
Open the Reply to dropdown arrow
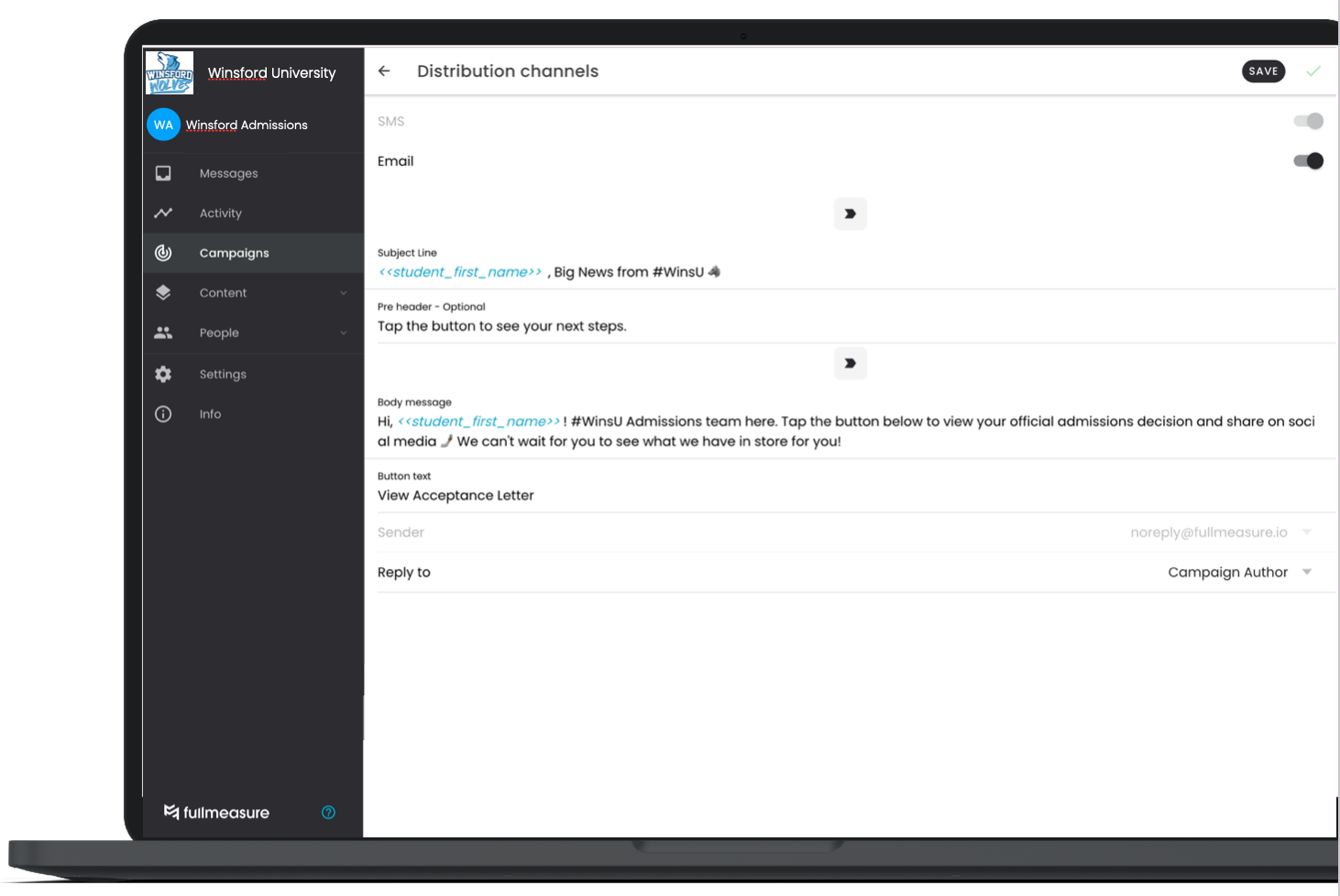pos(1307,572)
